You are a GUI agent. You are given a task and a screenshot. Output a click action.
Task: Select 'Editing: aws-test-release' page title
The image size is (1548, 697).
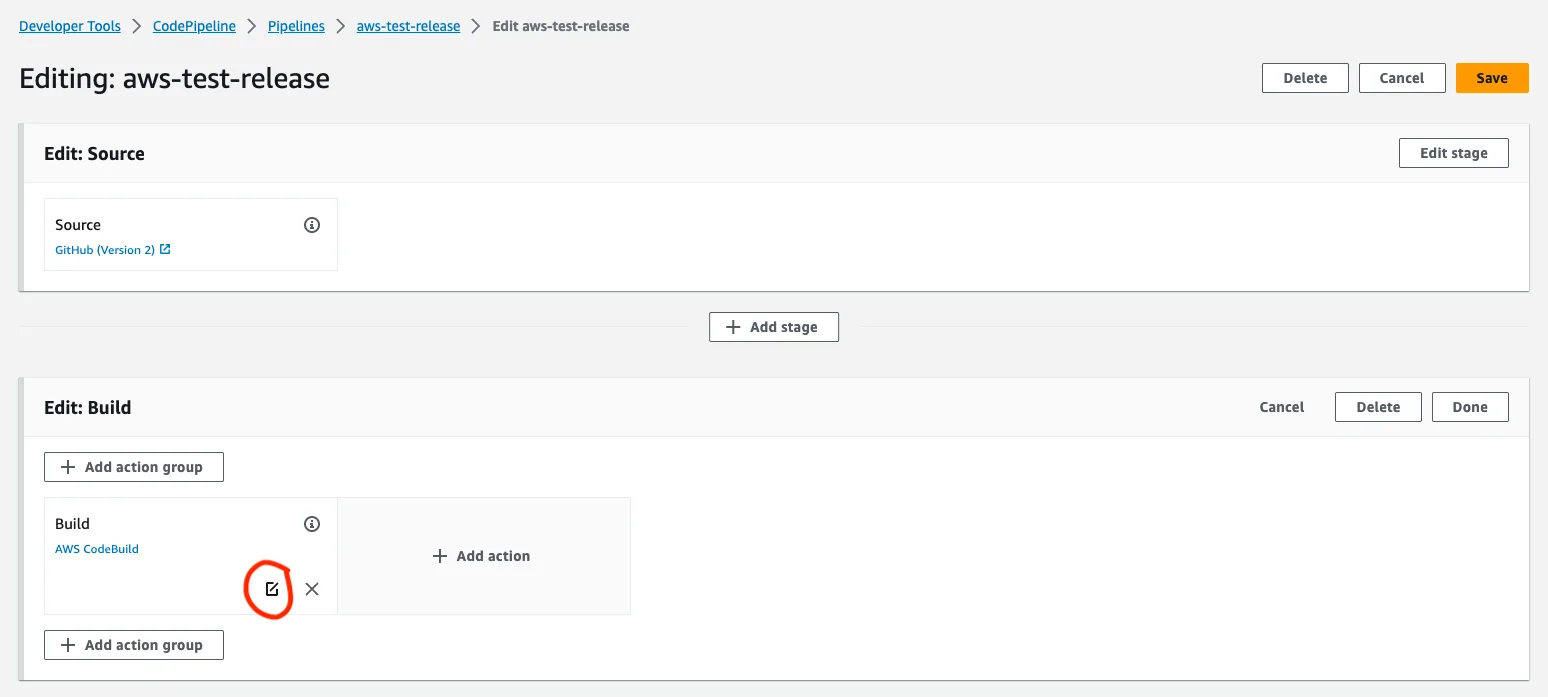coord(175,79)
